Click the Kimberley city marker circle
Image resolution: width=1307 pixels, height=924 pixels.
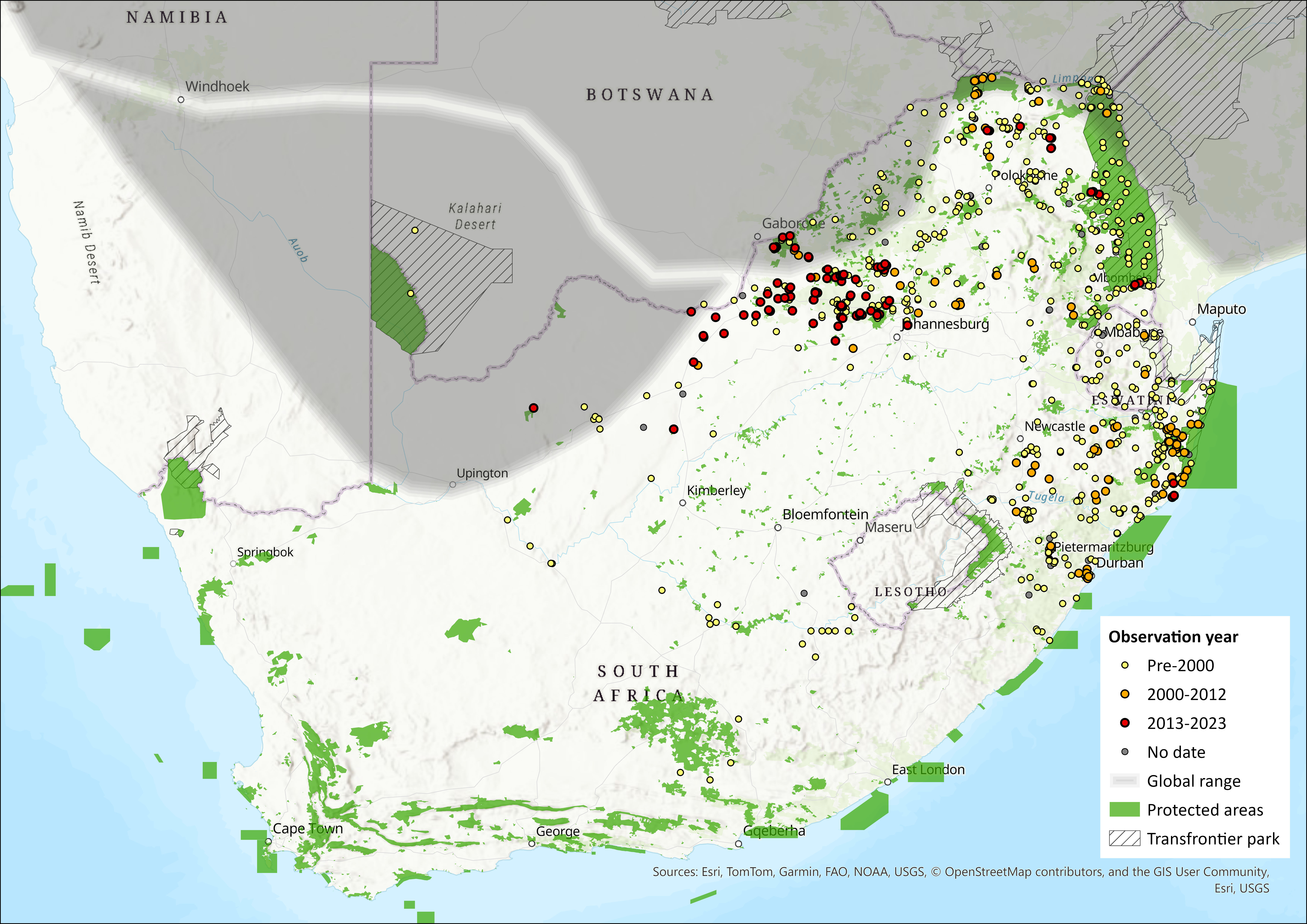683,503
